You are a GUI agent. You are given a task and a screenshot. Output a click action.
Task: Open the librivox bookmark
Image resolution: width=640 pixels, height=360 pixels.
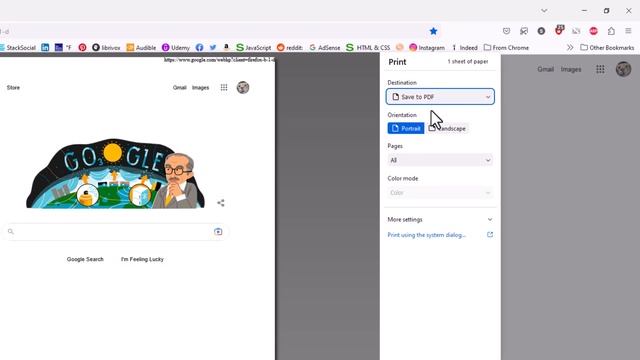[106, 47]
